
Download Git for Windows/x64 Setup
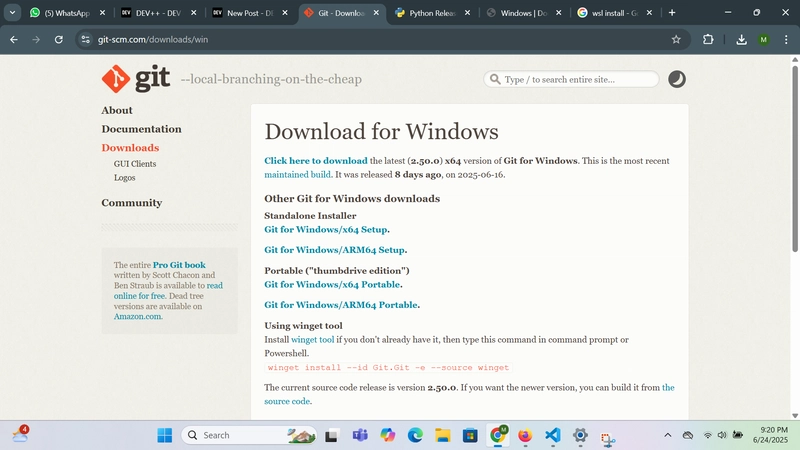(326, 230)
